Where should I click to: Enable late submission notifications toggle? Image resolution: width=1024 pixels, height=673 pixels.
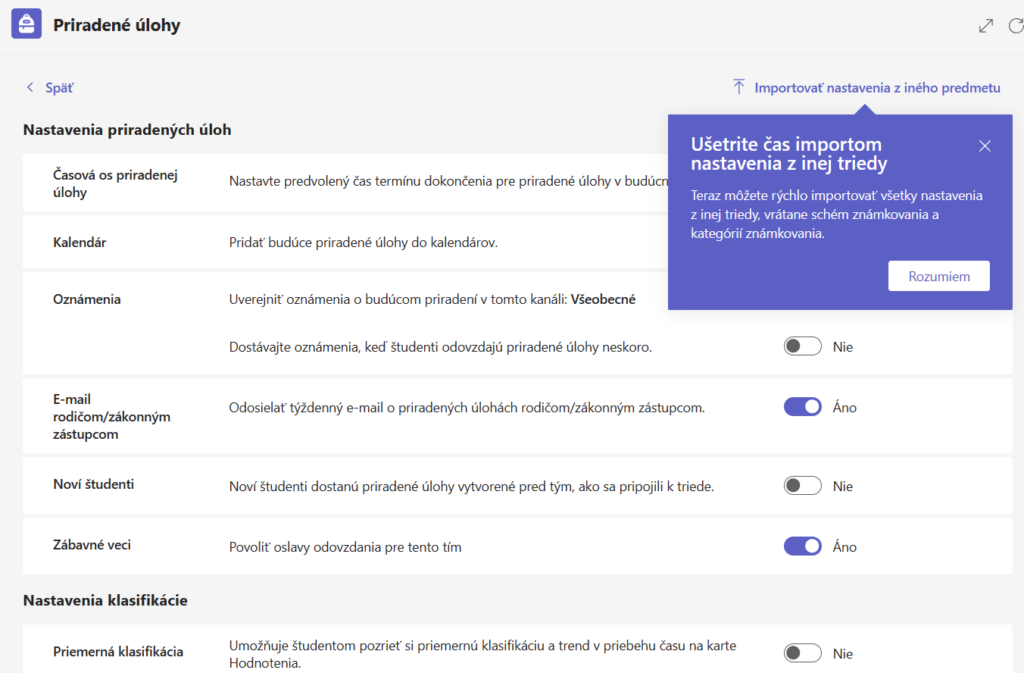pyautogui.click(x=803, y=347)
